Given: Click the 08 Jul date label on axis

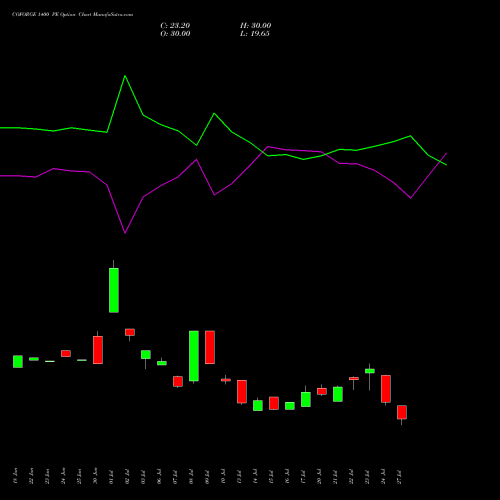Looking at the screenshot, I should [x=191, y=477].
